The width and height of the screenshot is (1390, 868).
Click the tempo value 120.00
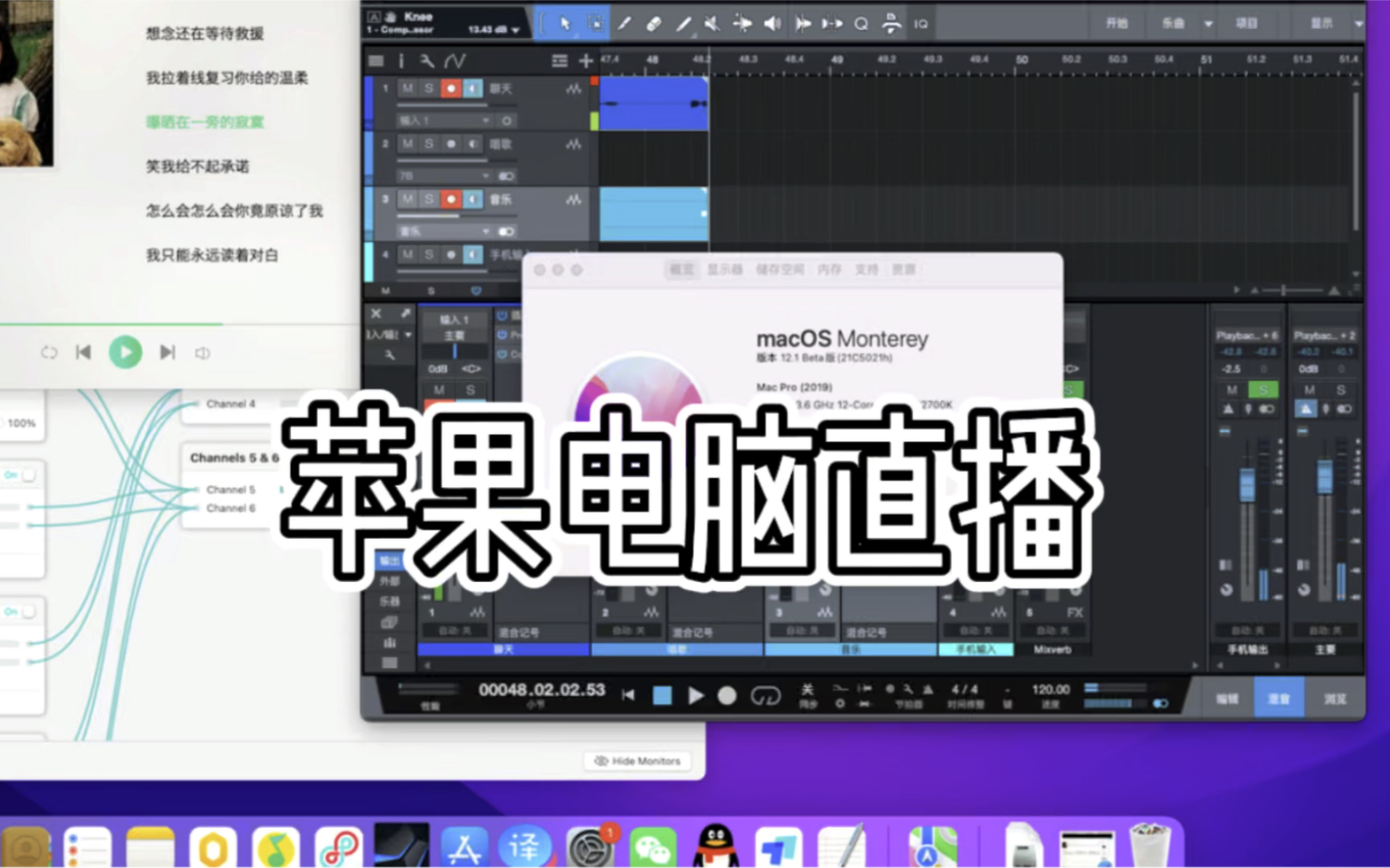(x=1050, y=689)
